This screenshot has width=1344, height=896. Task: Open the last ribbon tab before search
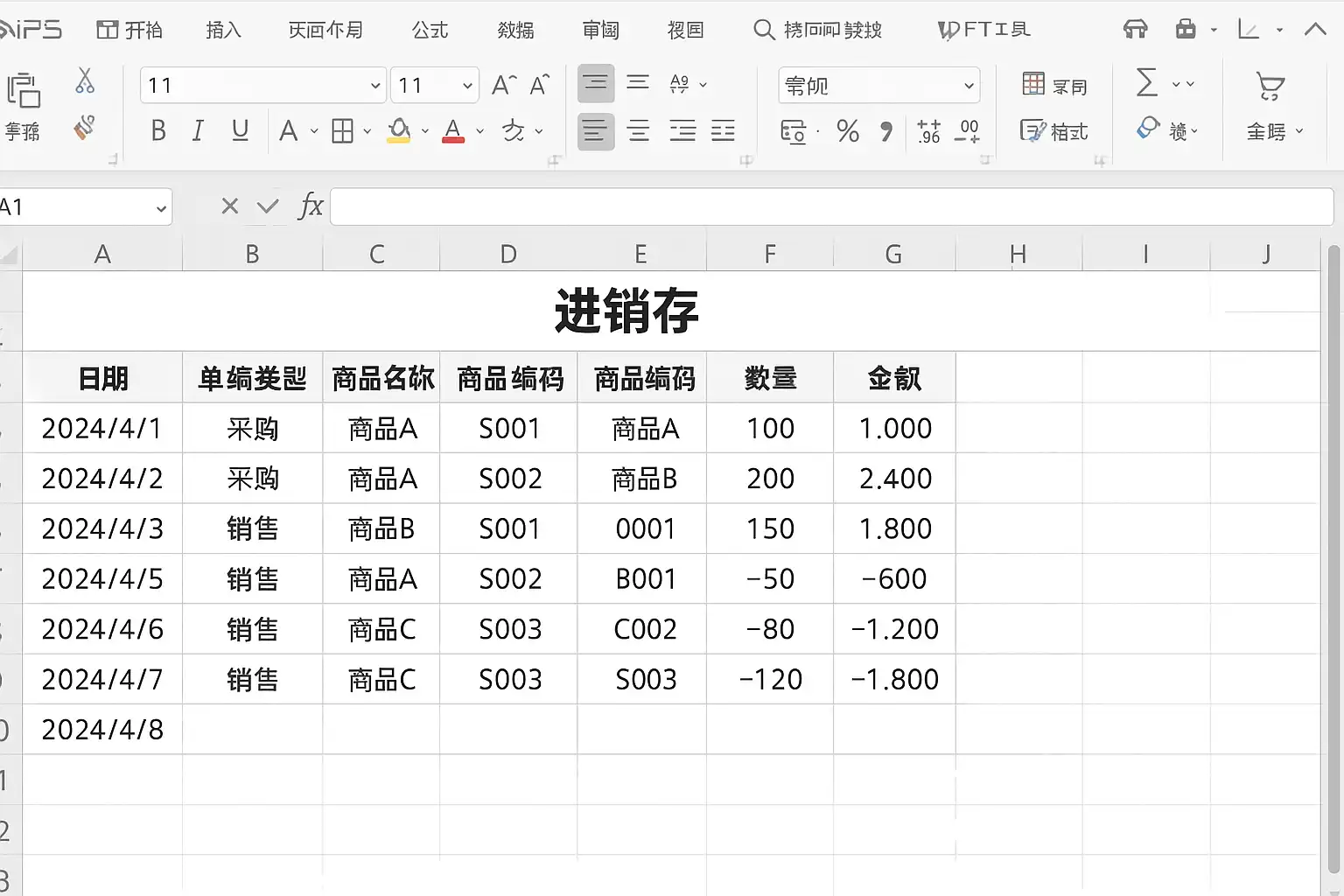(x=685, y=31)
